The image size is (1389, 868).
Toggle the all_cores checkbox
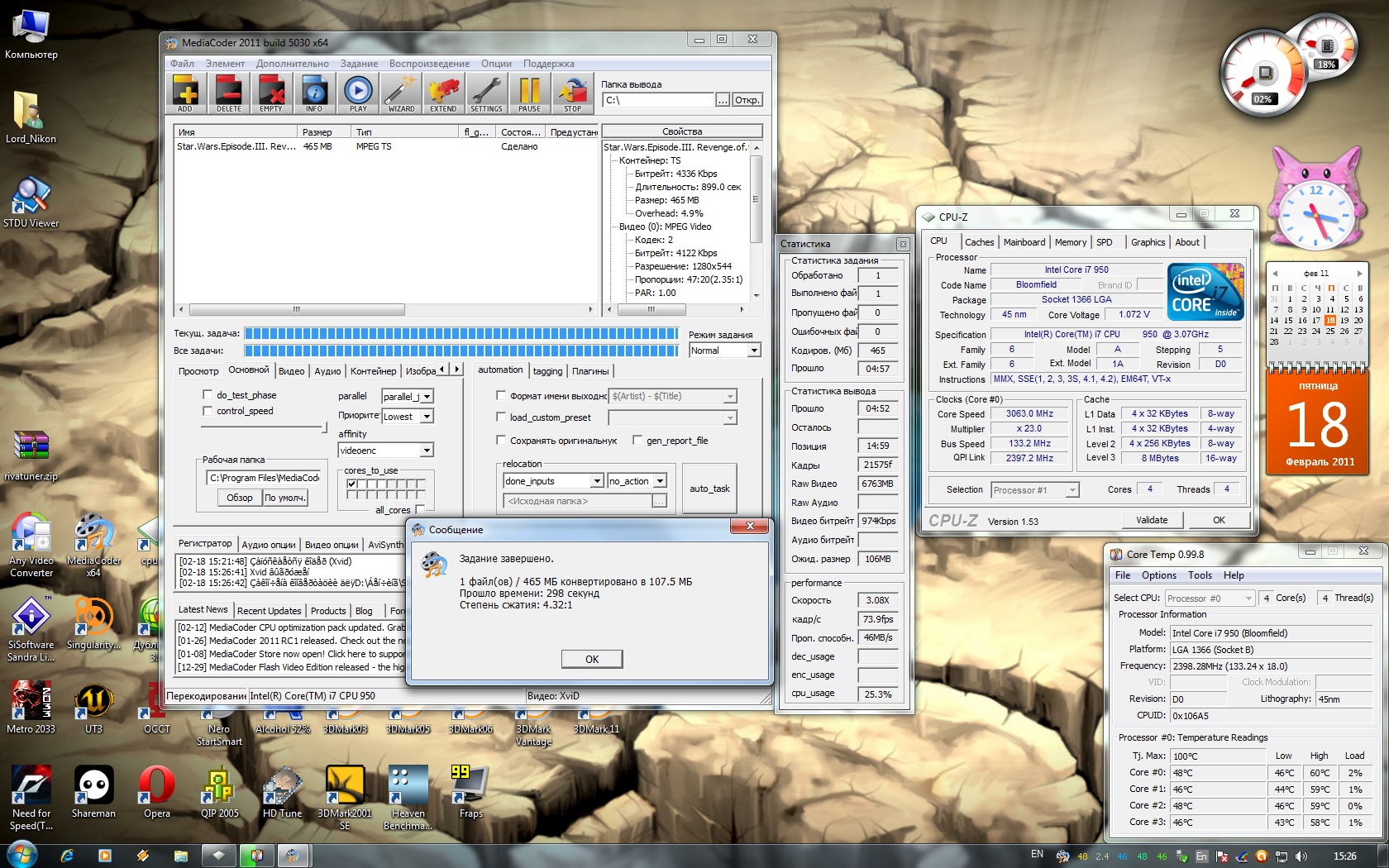(x=420, y=510)
